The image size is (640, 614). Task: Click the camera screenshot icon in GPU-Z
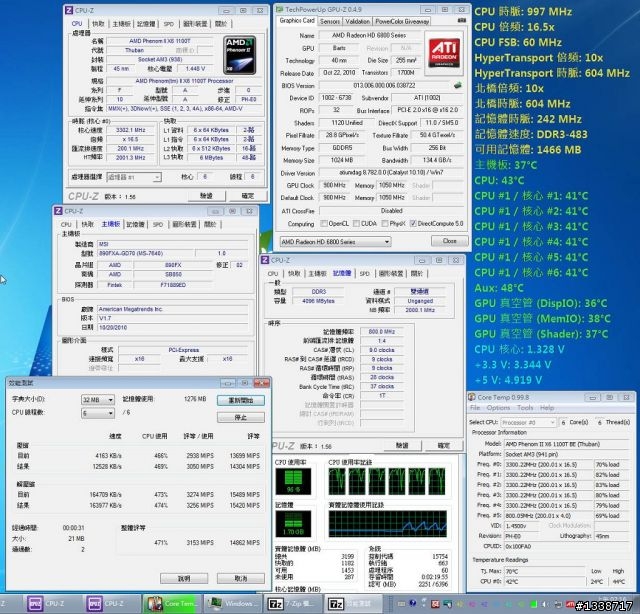(461, 20)
